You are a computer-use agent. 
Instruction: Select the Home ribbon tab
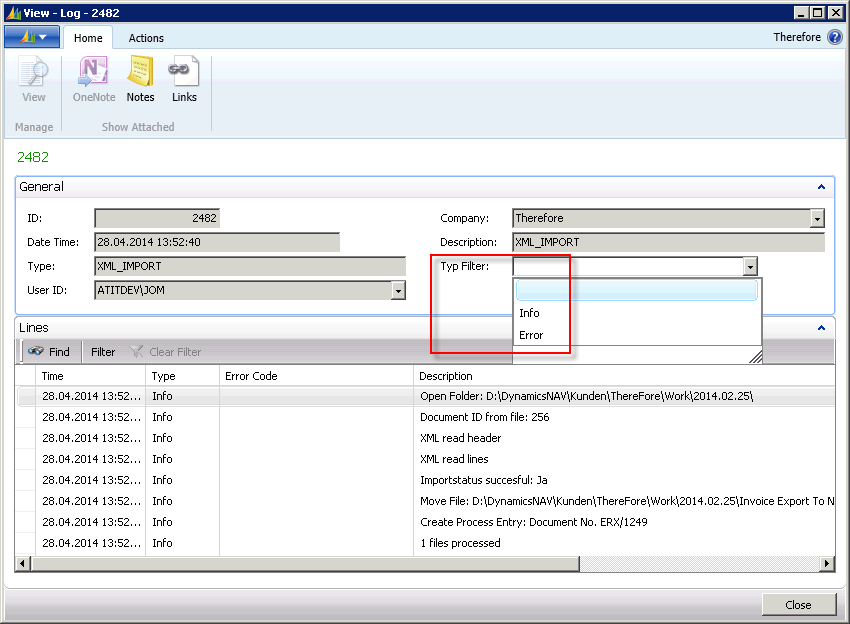click(x=88, y=38)
